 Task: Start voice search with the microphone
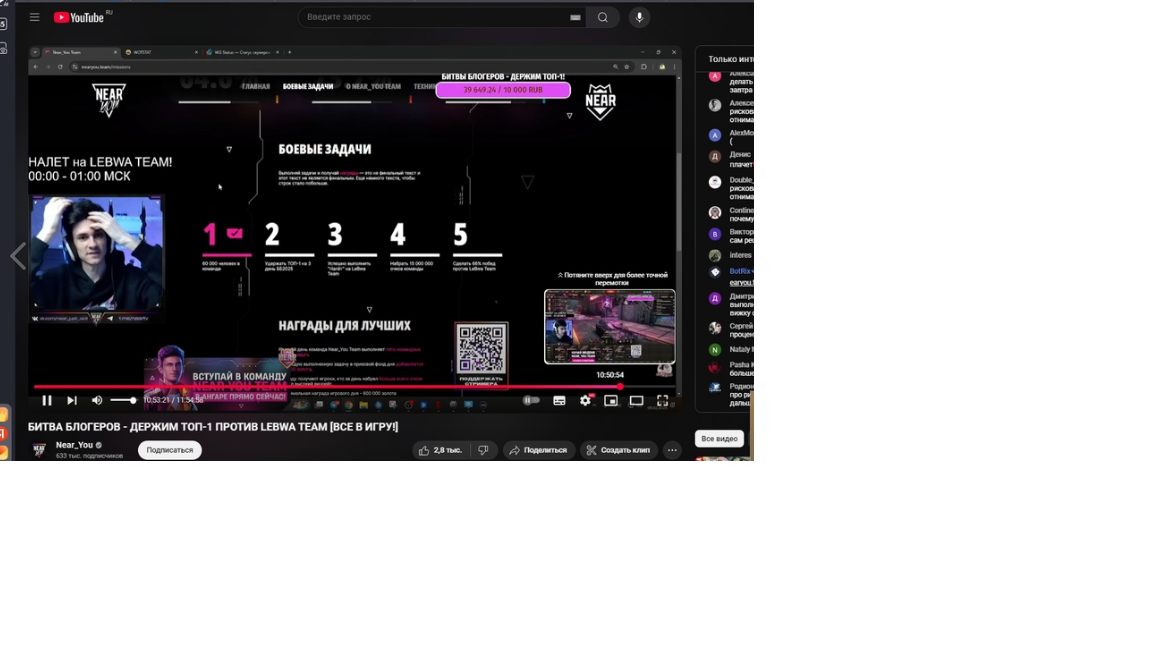(639, 18)
